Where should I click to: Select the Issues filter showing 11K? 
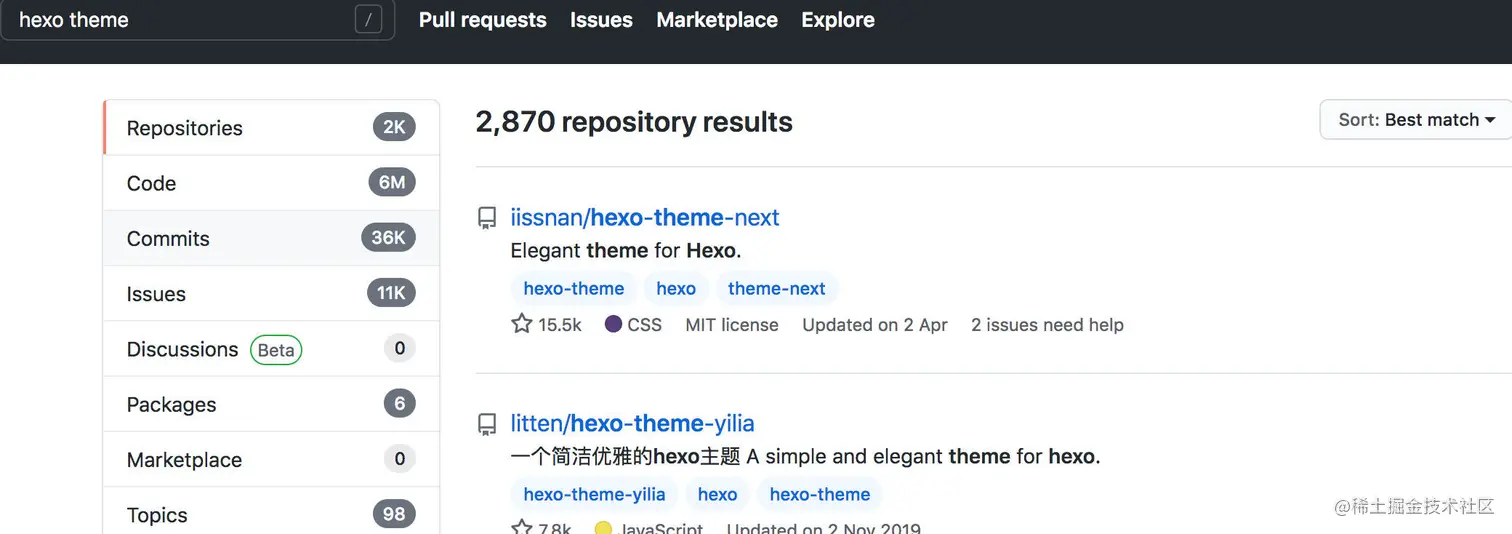pos(271,294)
